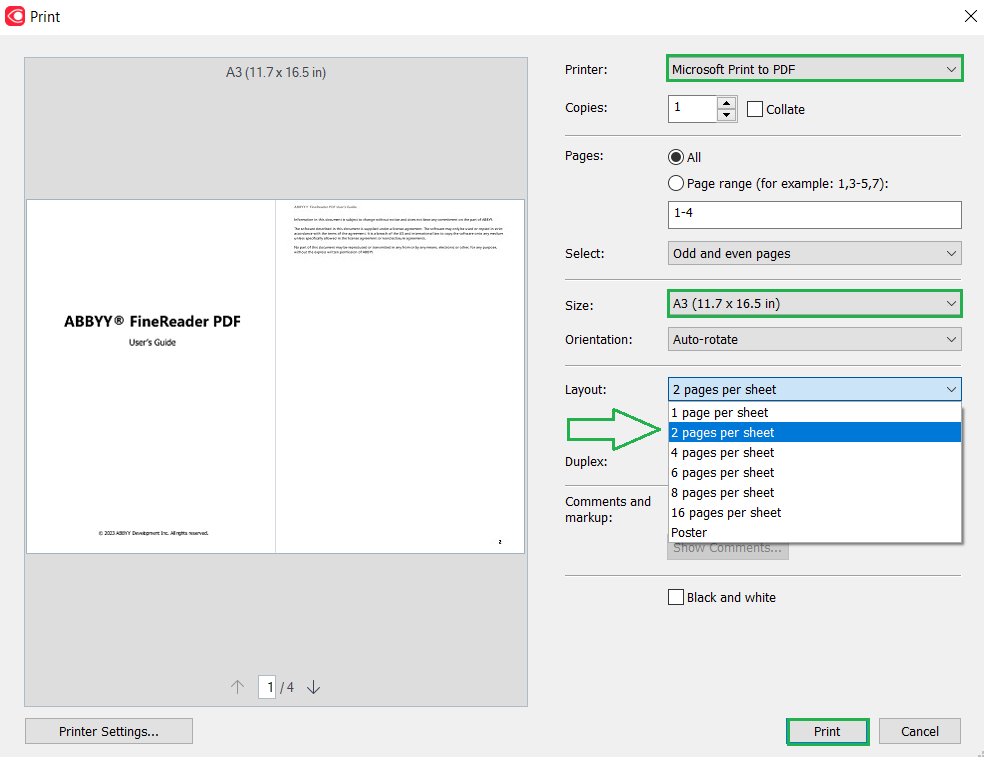984x757 pixels.
Task: Pick 16 pages per sheet option
Action: click(815, 513)
